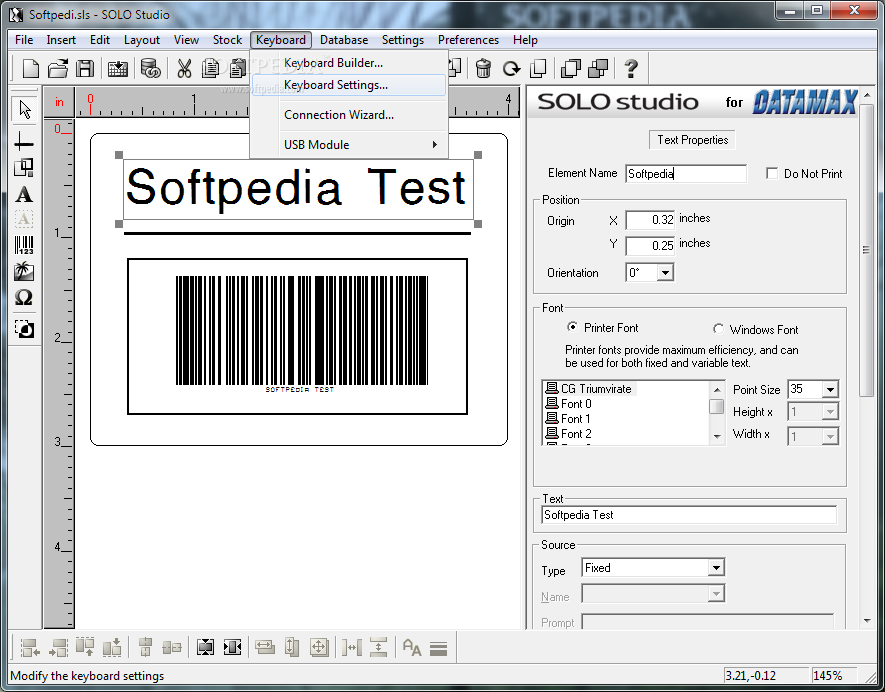Open the Orientation dropdown
This screenshot has width=885, height=692.
pos(665,273)
